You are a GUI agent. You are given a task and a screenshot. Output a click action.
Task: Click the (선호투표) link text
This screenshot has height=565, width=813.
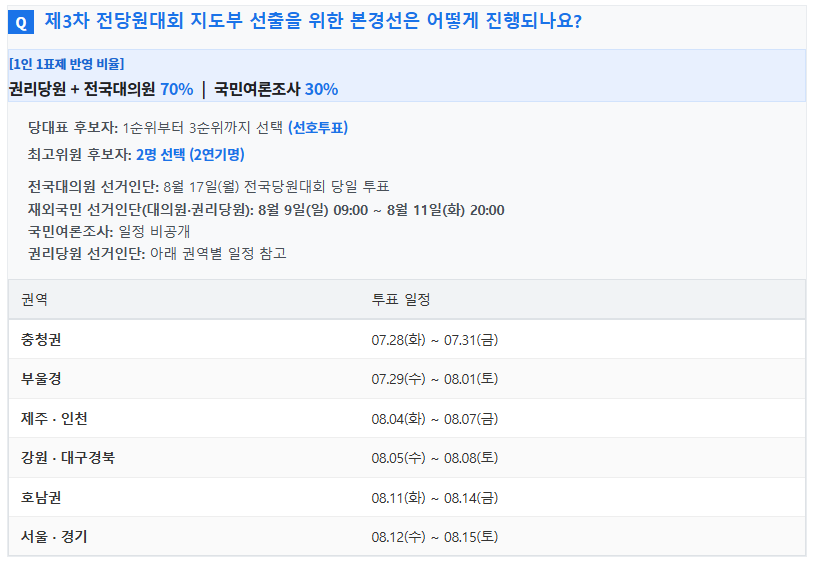318,128
